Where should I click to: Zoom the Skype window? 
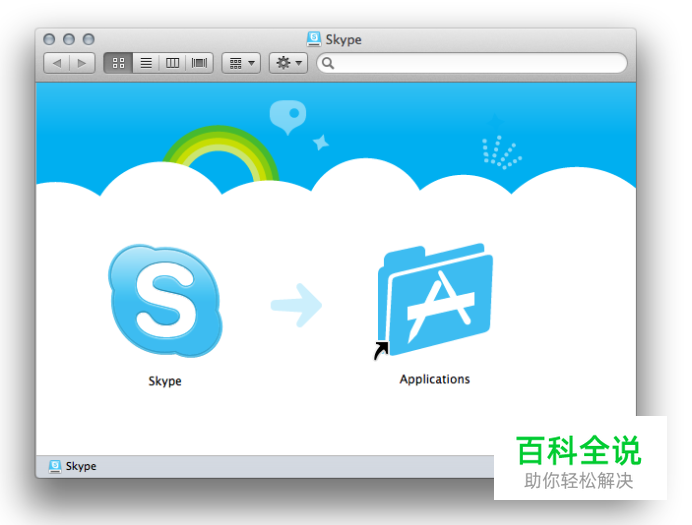(89, 39)
